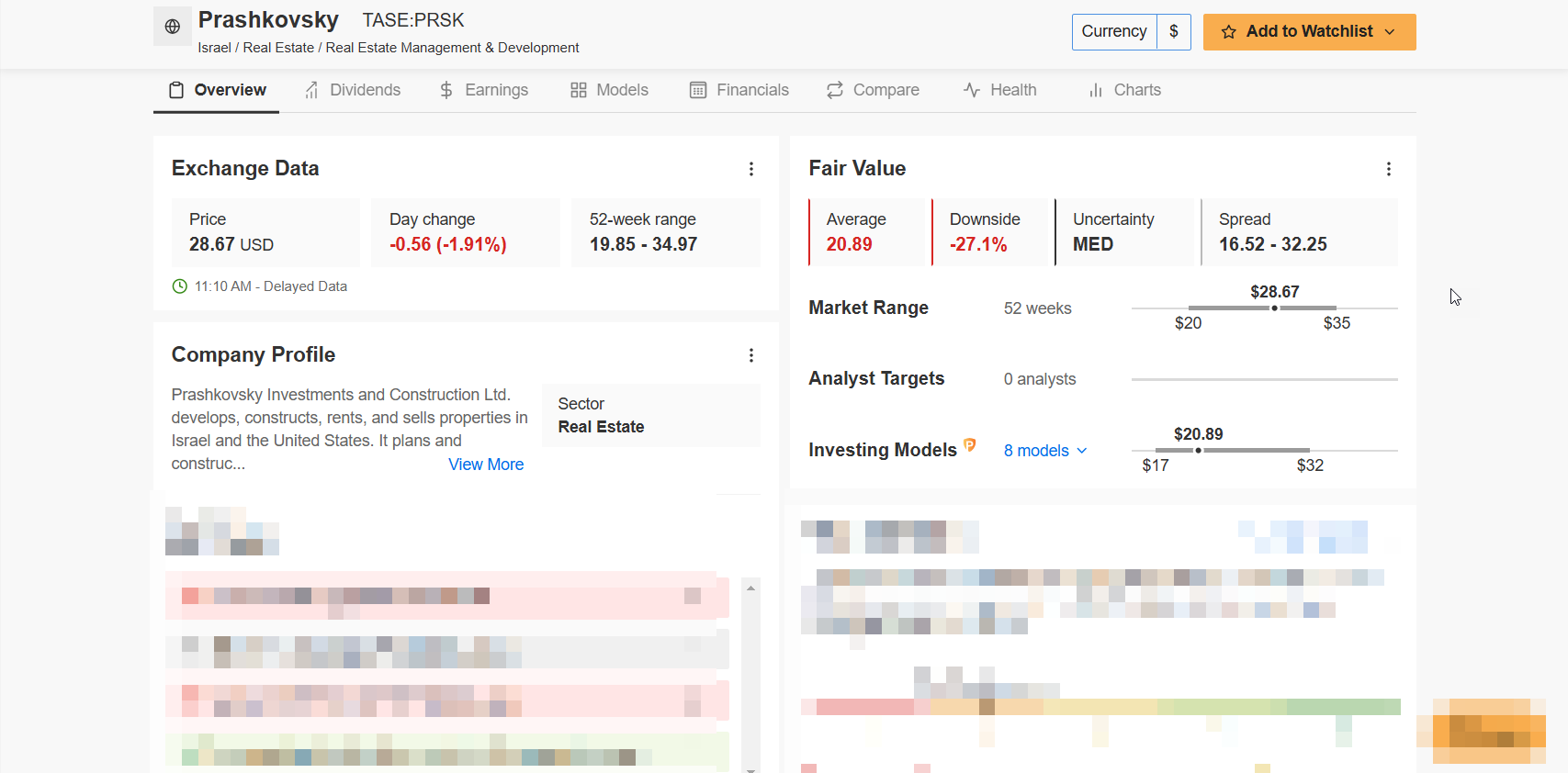Open the Health tab
This screenshot has height=773, width=1568.
point(1000,90)
